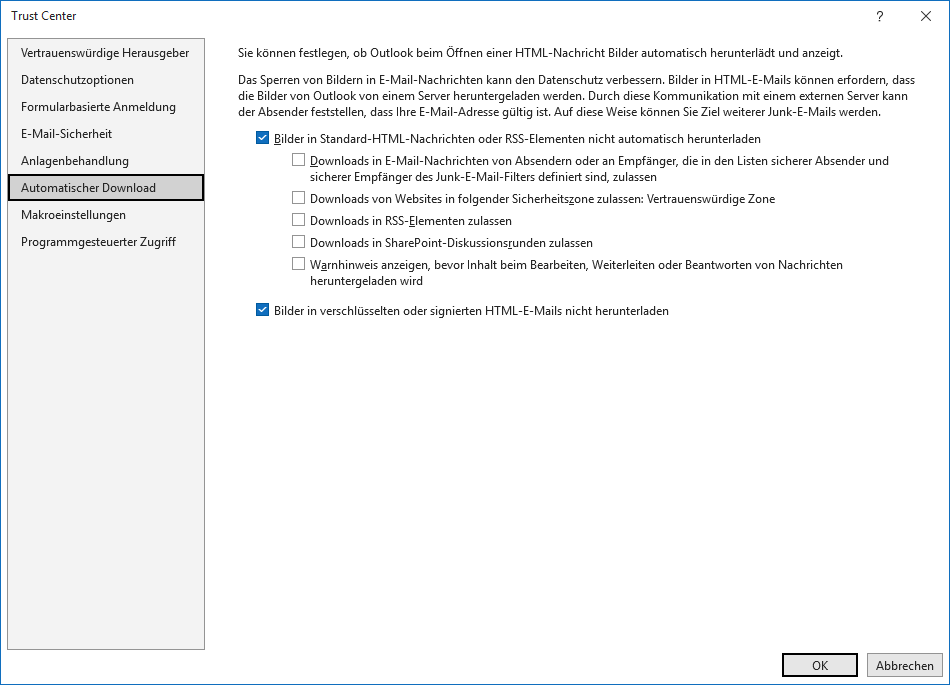Enable Warnhinweis anzeigen before download checkbox
This screenshot has width=950, height=685.
coord(298,264)
